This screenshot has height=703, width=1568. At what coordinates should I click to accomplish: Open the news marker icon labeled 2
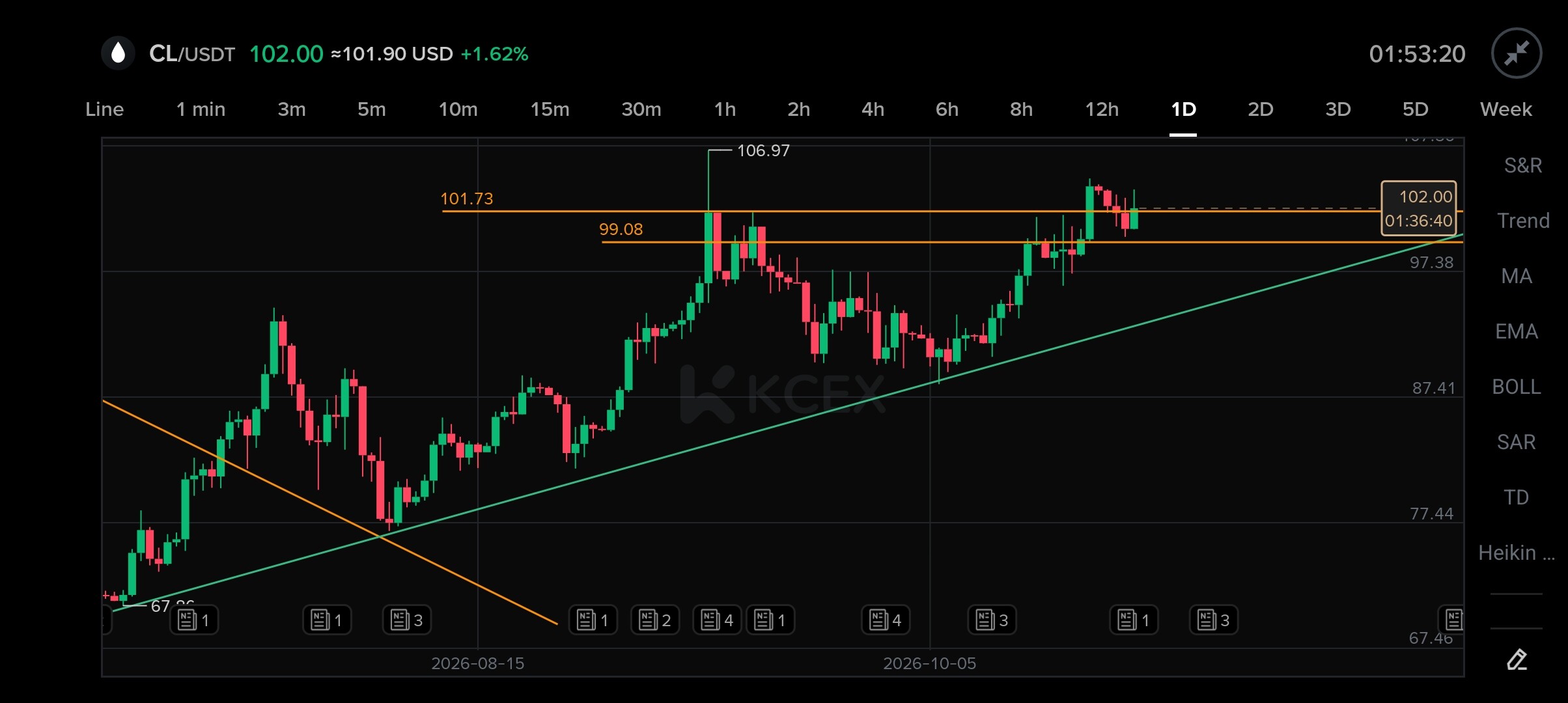pos(655,620)
